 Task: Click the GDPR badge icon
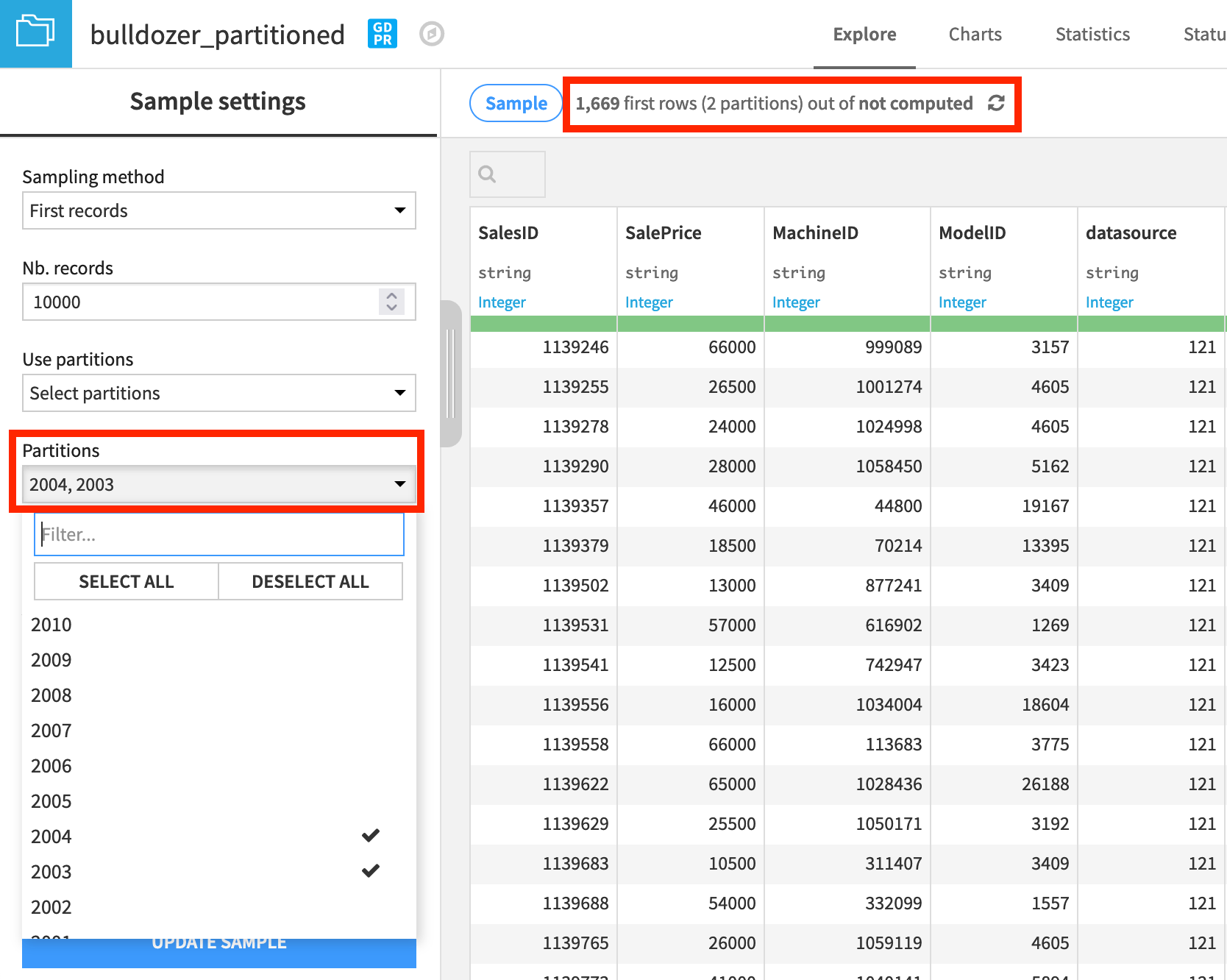click(383, 34)
